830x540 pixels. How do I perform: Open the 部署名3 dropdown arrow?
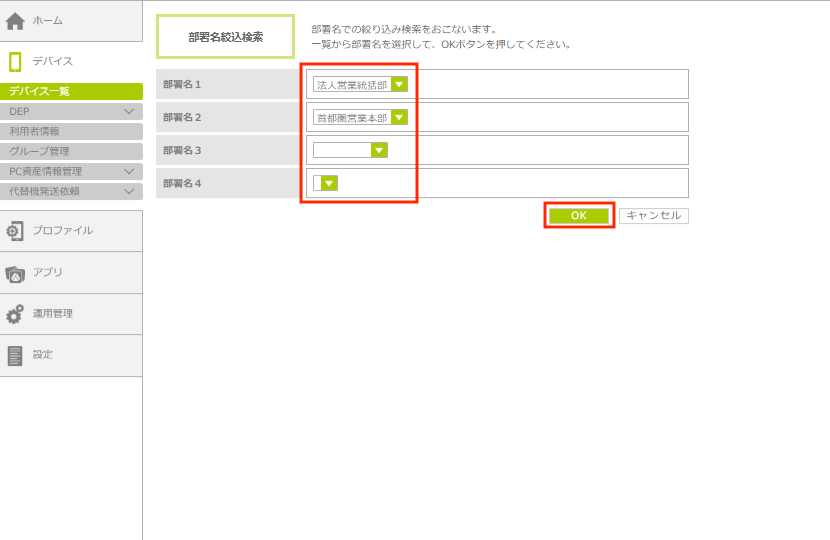(x=379, y=150)
